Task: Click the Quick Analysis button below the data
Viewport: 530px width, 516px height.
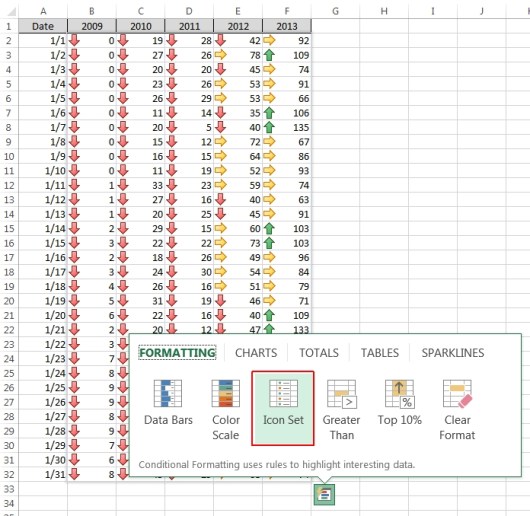Action: click(324, 494)
